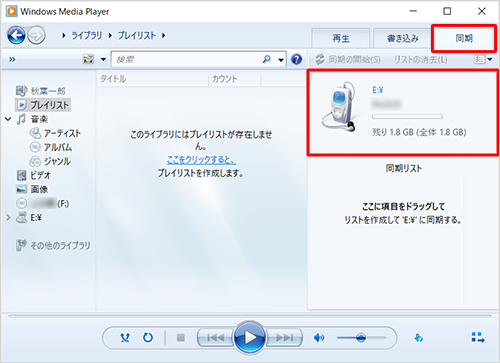The height and width of the screenshot is (363, 500).
Task: Click the playback seek bar
Action: click(250, 315)
